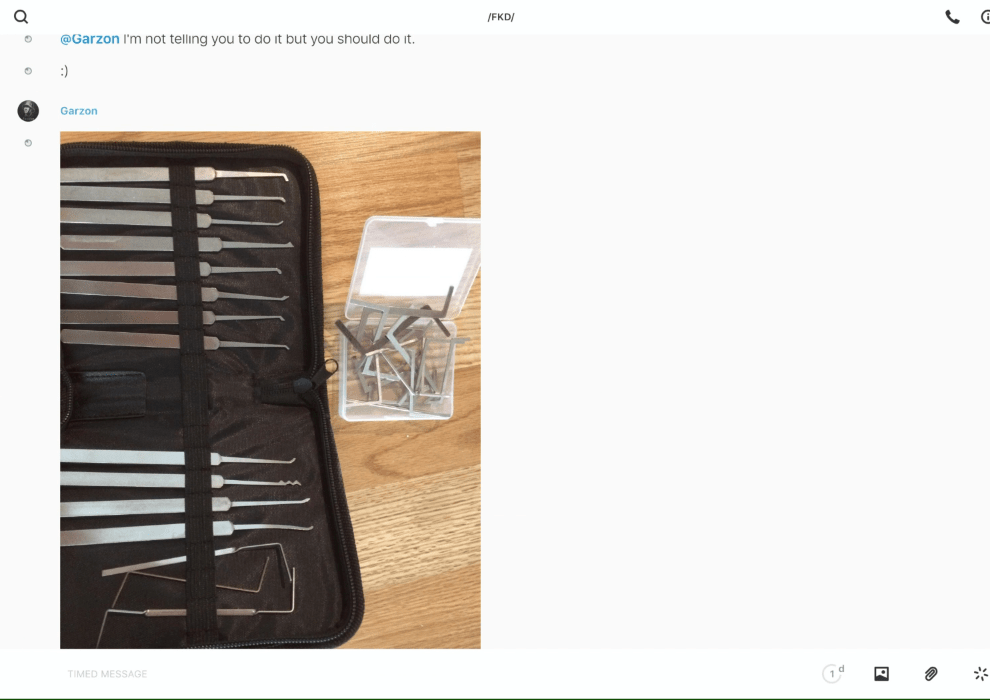990x700 pixels.
Task: Send a ping with the burst icon
Action: pos(981,673)
